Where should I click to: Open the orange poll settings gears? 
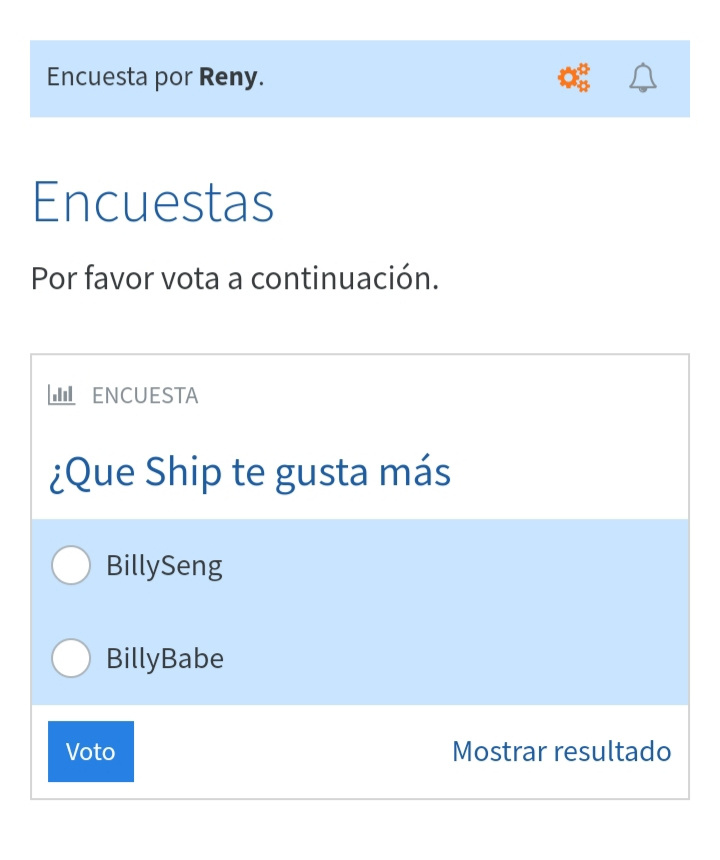[574, 78]
